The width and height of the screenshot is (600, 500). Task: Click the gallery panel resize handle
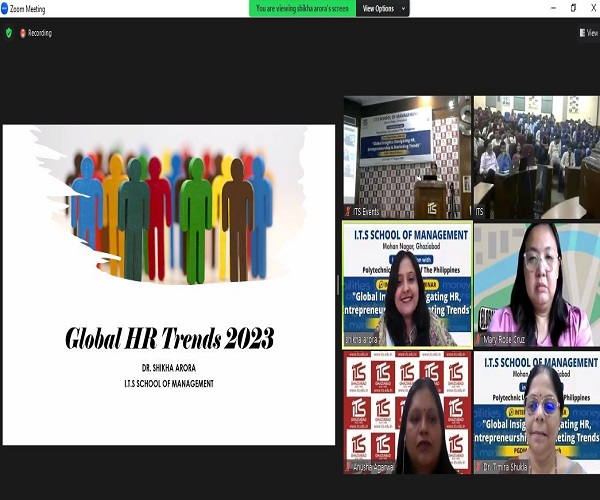[x=338, y=284]
